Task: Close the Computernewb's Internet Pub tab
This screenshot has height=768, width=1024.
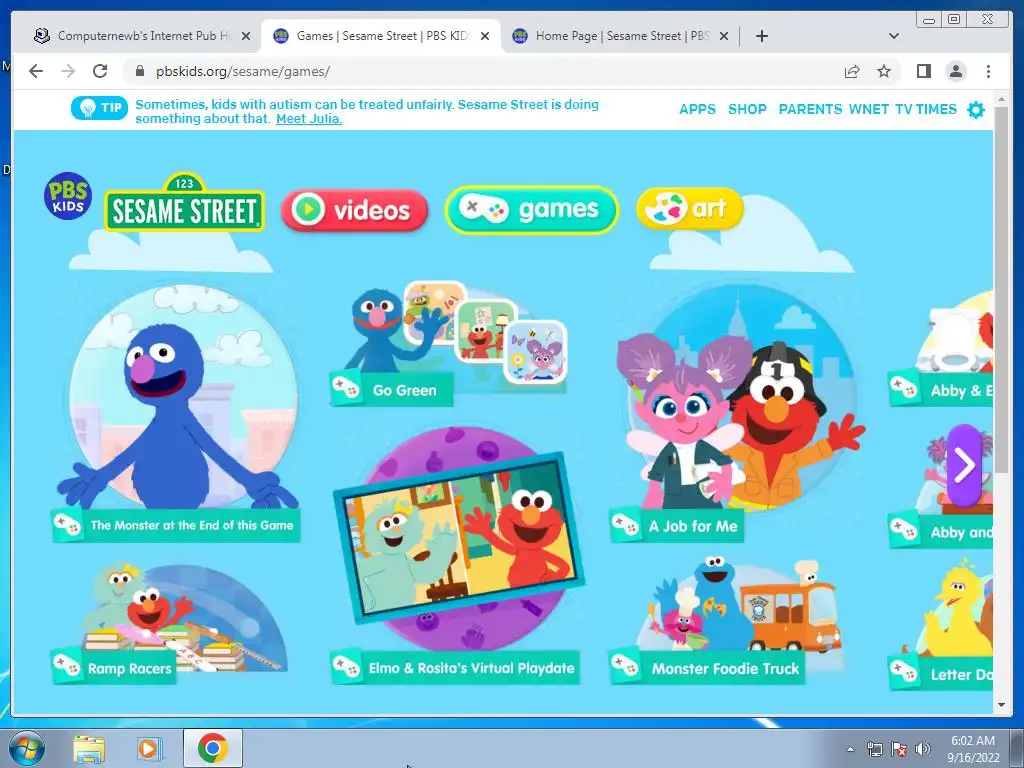Action: point(246,36)
